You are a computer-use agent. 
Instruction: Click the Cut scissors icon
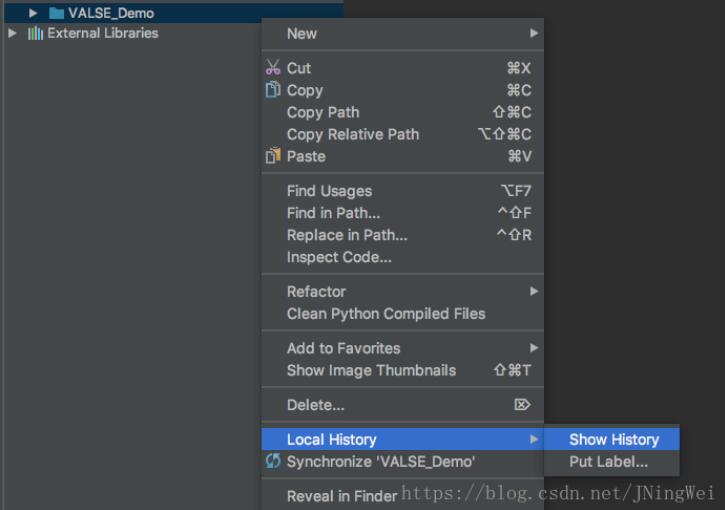(273, 68)
